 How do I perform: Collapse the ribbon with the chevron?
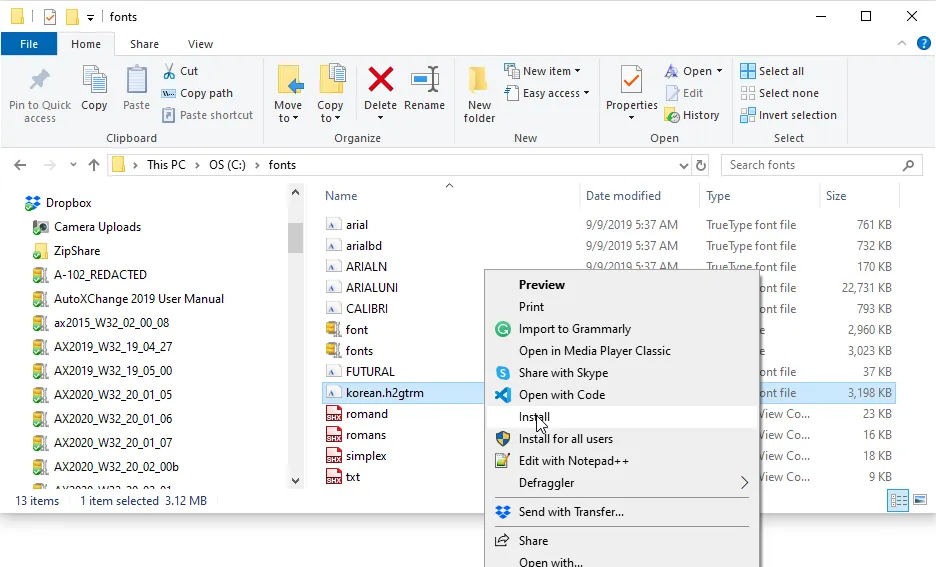(x=901, y=43)
